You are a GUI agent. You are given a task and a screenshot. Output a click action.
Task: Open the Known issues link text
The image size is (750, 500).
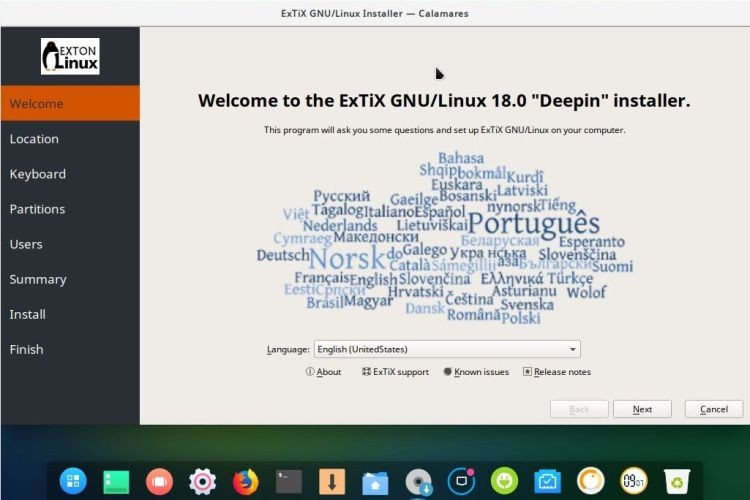(x=482, y=372)
